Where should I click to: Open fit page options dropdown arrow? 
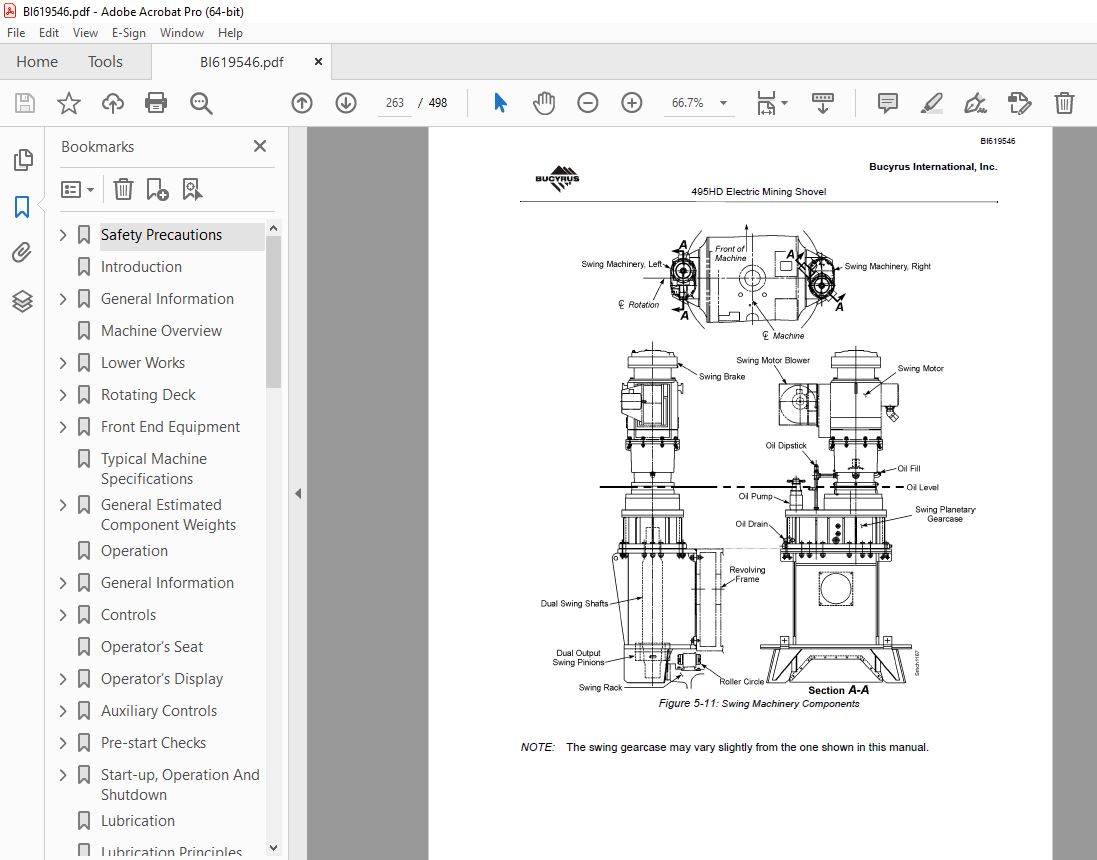click(x=784, y=103)
